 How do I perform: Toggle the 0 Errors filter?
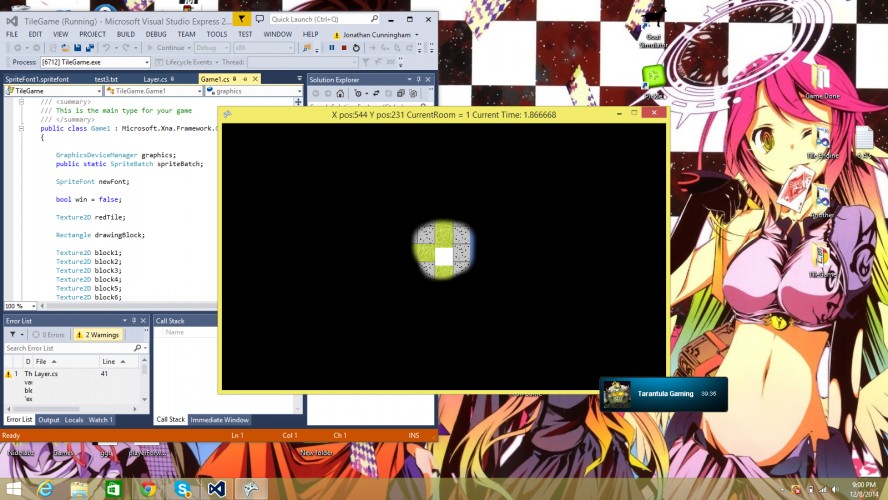(x=49, y=335)
